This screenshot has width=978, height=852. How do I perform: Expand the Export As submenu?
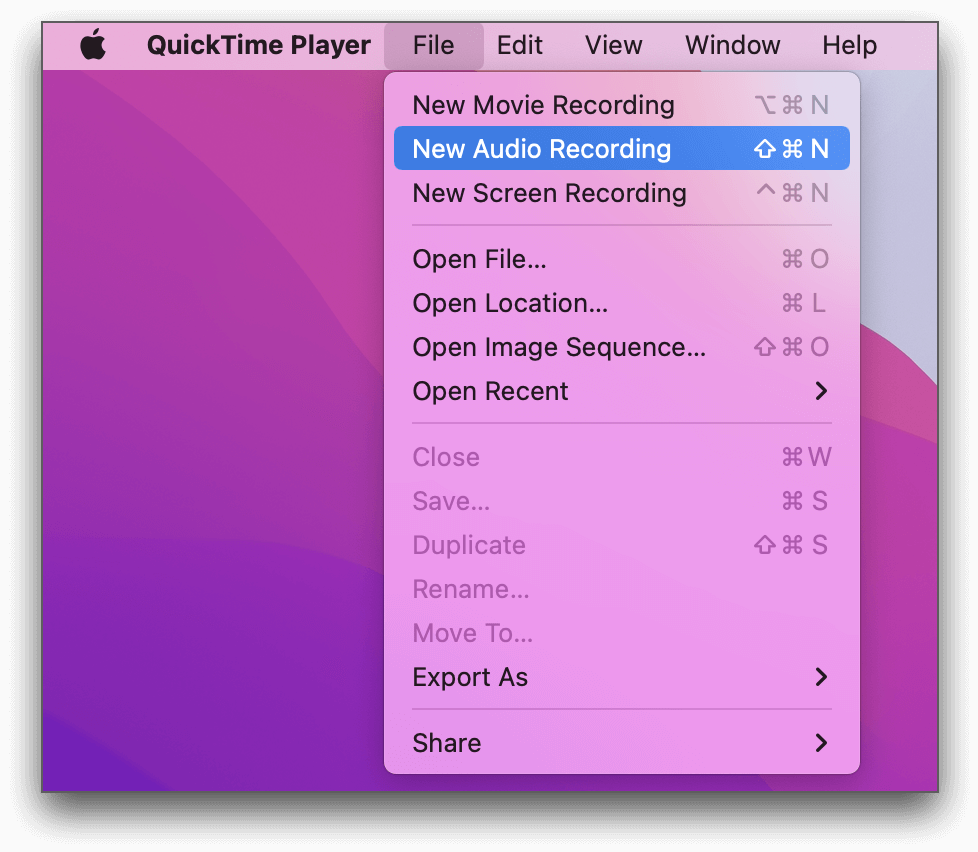[x=622, y=677]
